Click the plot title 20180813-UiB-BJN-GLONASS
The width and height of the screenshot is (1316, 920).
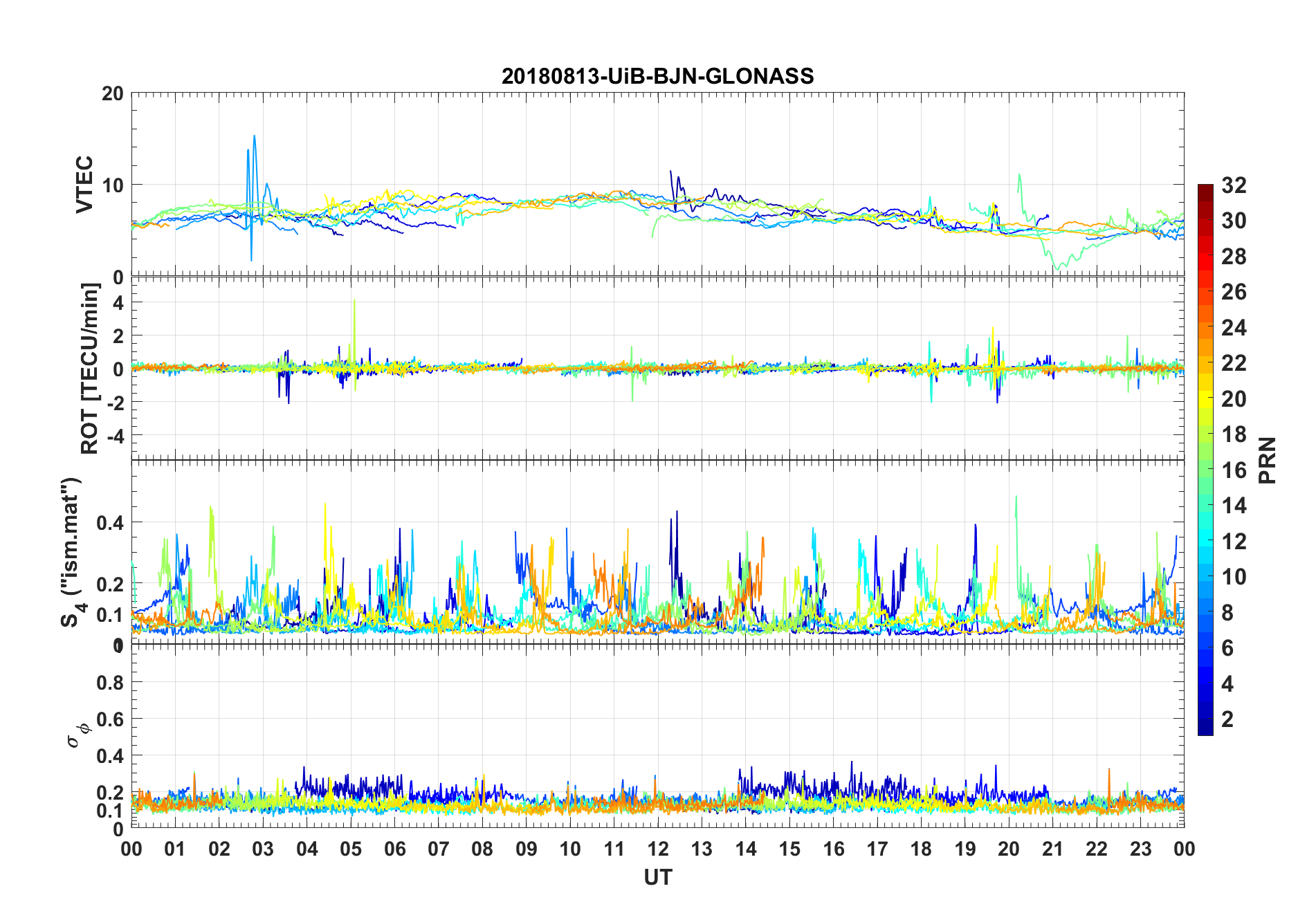pos(657,76)
